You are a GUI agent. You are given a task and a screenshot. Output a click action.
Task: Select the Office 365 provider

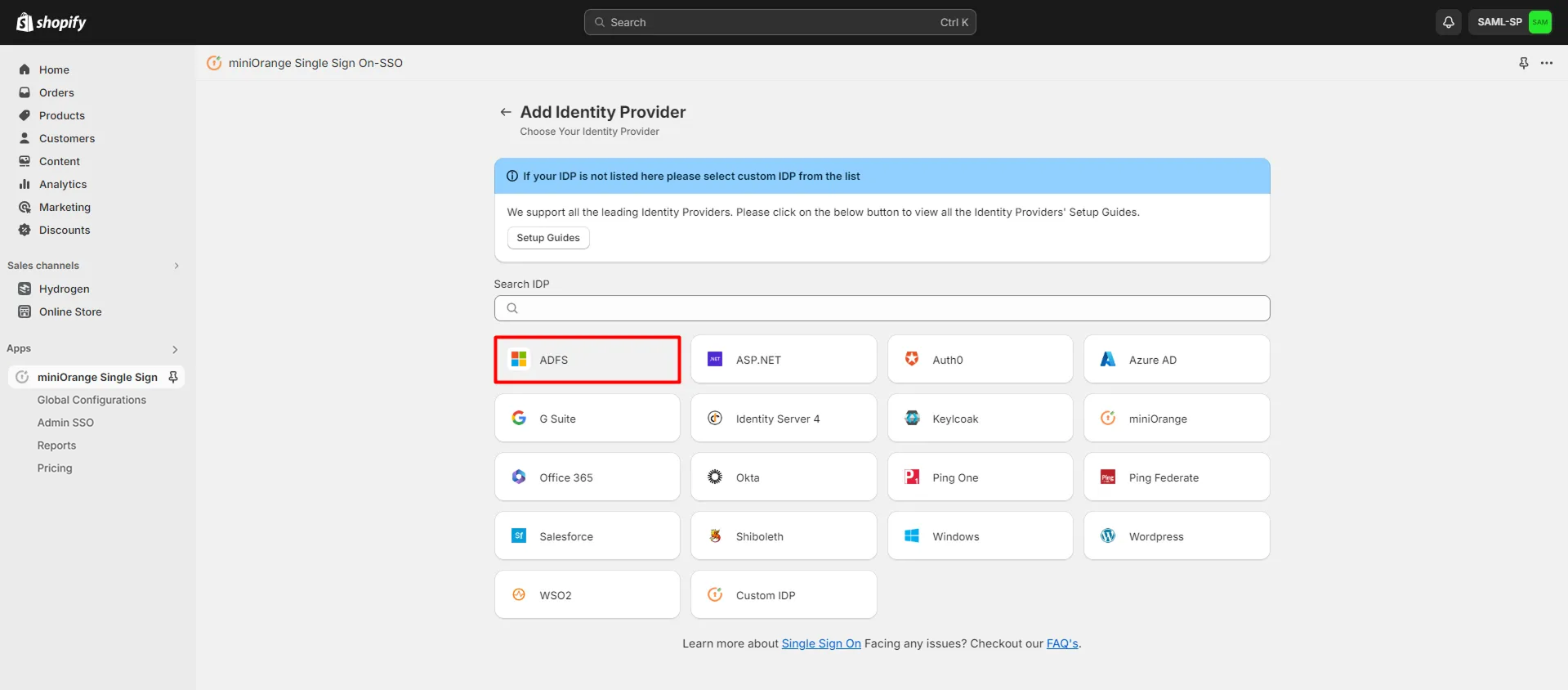pyautogui.click(x=587, y=477)
